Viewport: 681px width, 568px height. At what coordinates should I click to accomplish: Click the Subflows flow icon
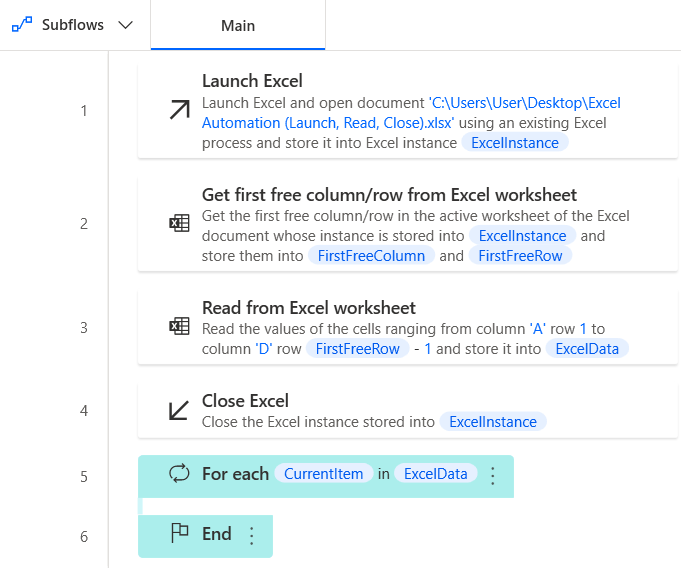[22, 25]
